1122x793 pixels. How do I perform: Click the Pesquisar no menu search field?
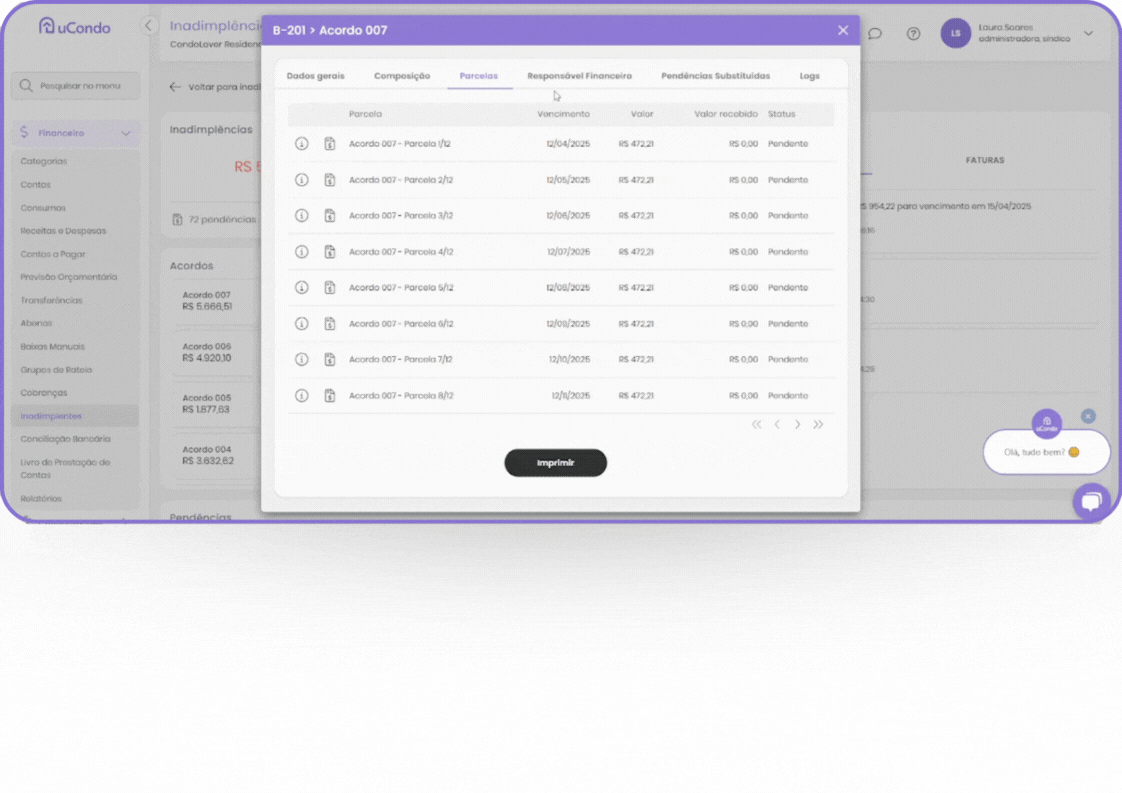[76, 86]
